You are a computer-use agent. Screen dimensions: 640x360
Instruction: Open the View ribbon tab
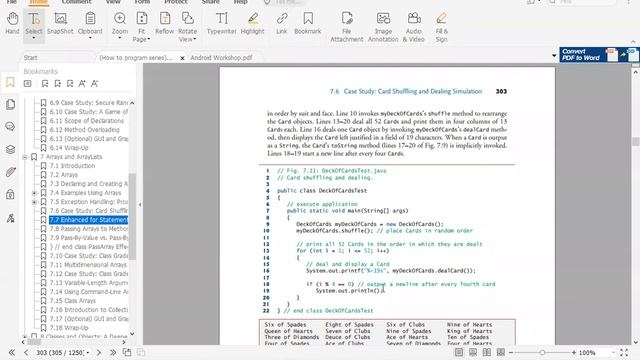113,2
